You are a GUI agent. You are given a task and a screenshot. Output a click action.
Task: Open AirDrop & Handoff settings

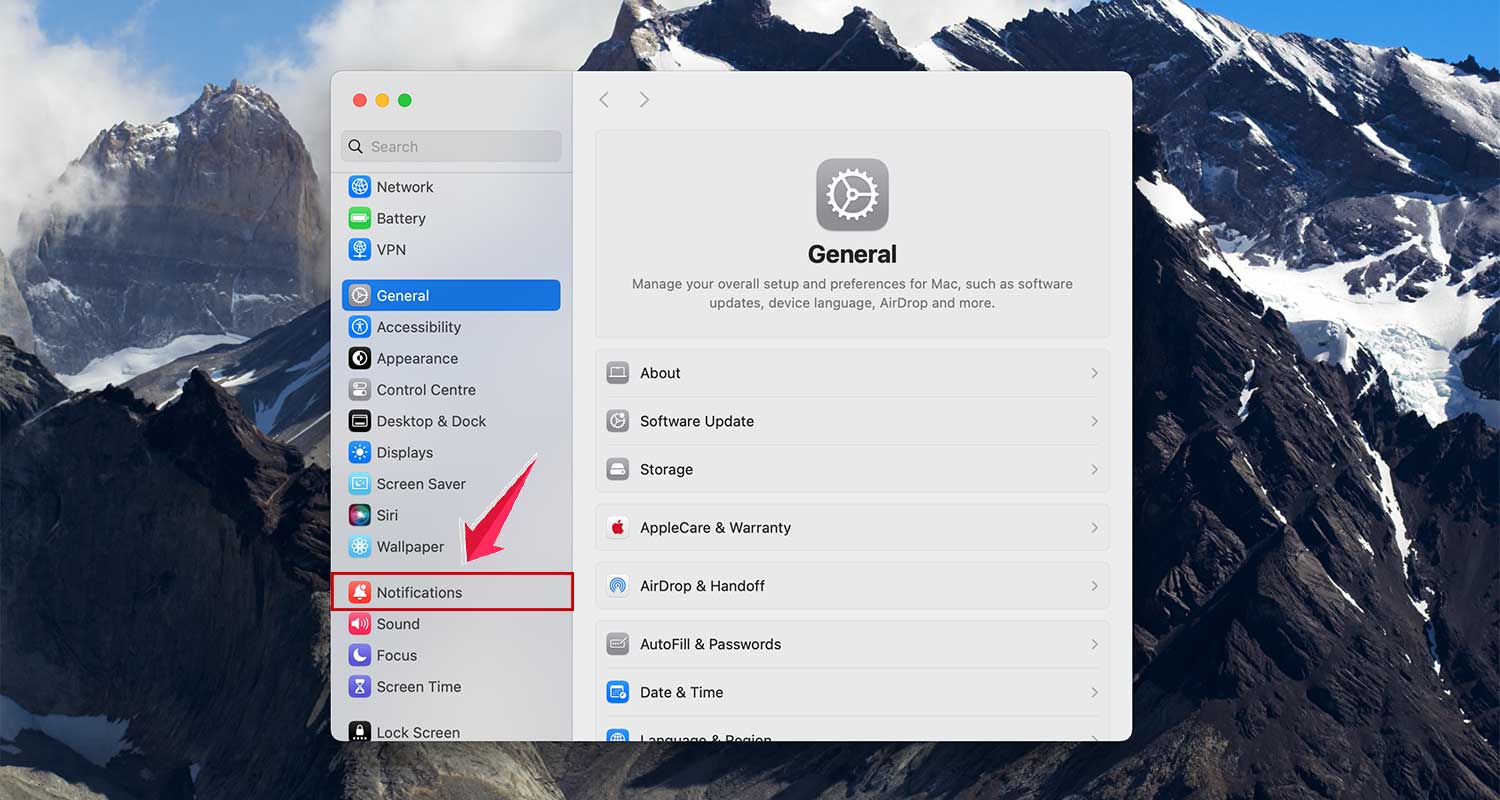[x=852, y=585]
